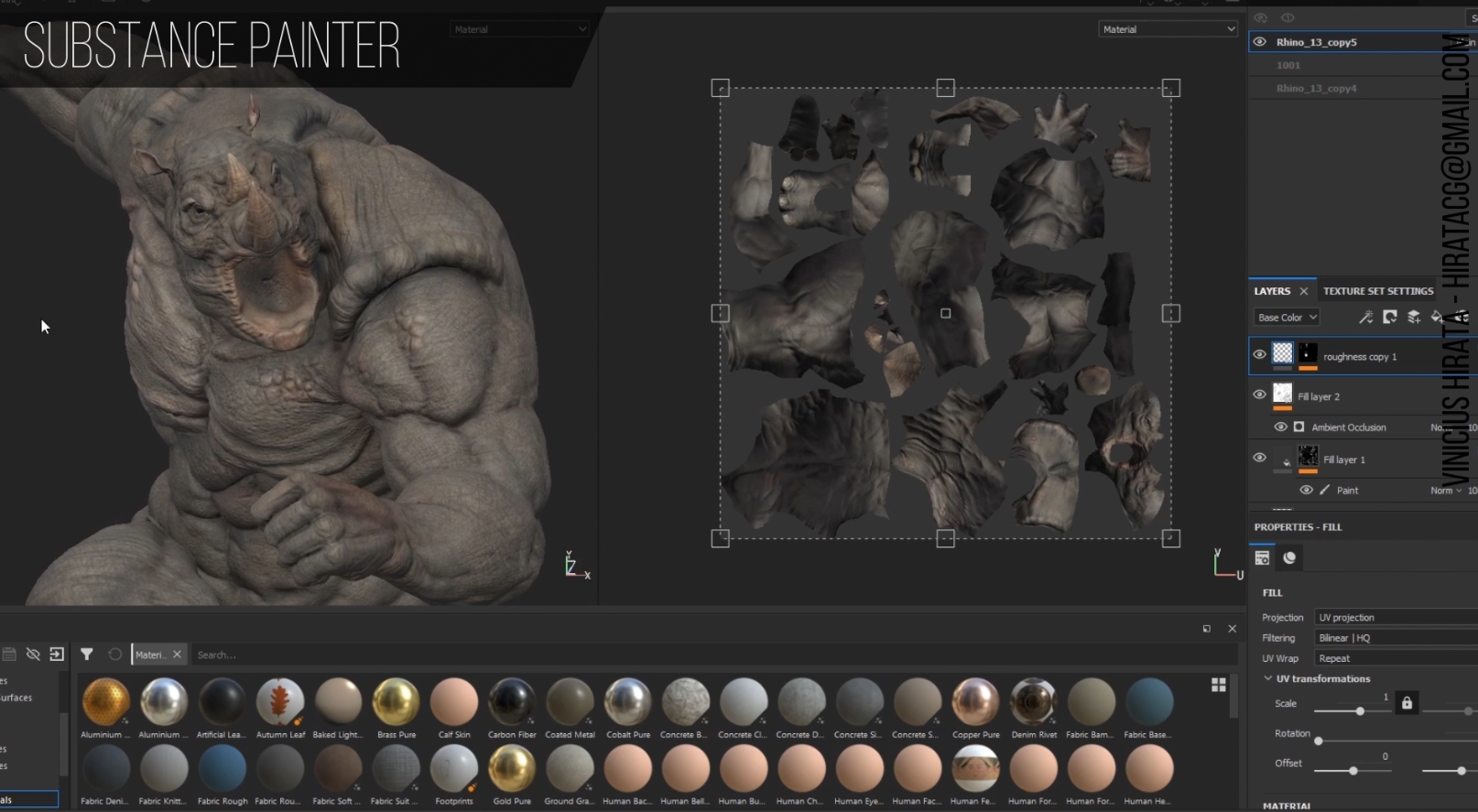Viewport: 1478px width, 812px height.
Task: Hide the Rhino_13_copy5 texture set
Action: tap(1260, 41)
